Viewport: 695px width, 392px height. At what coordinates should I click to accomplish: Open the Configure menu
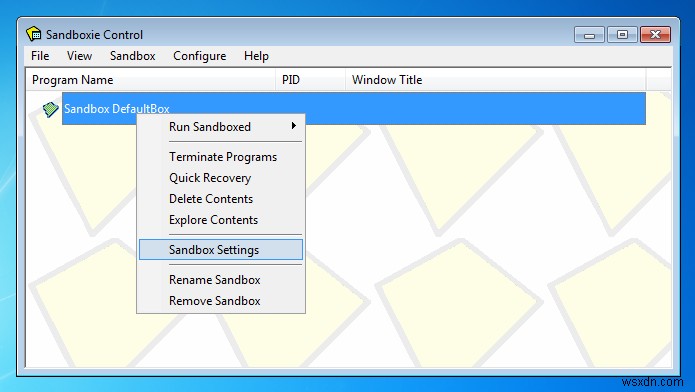(199, 56)
